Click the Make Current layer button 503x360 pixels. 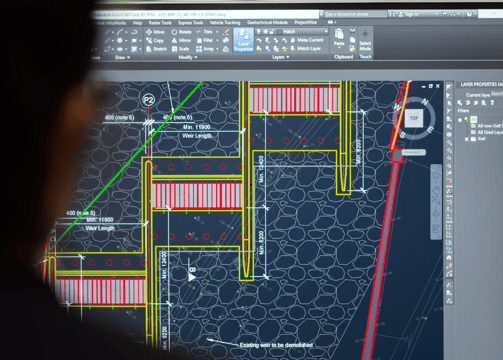click(307, 40)
